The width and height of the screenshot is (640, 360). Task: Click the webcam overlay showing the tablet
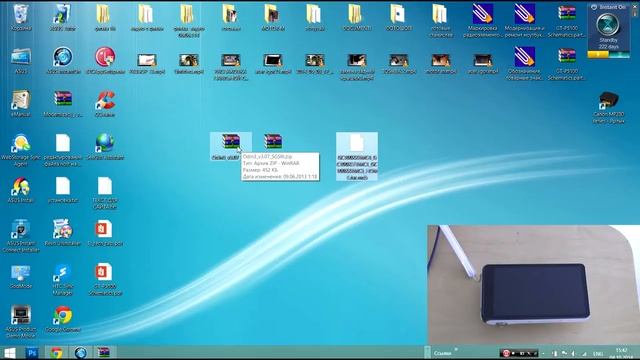pyautogui.click(x=533, y=284)
